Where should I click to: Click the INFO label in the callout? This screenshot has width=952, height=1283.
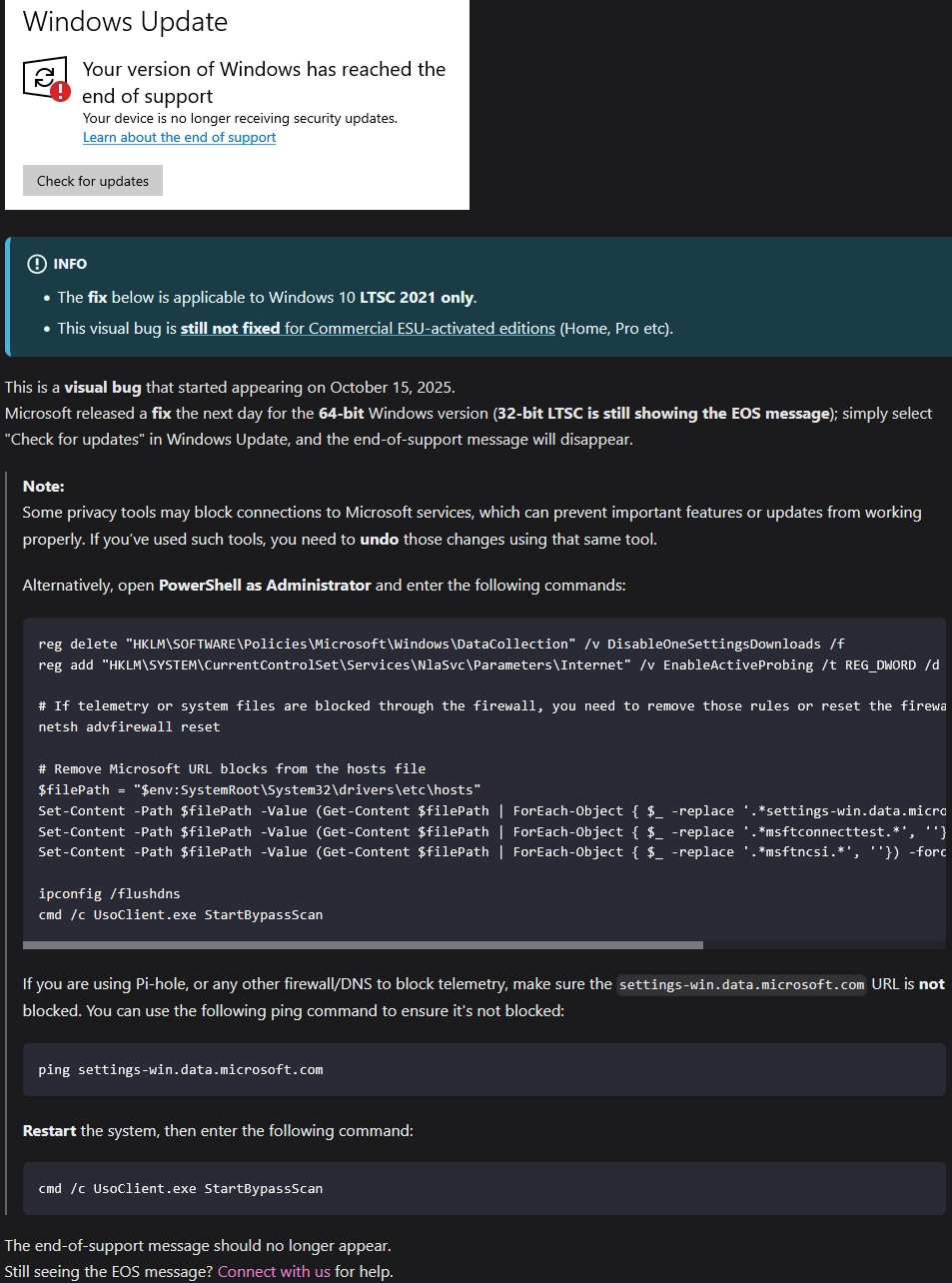coord(70,264)
